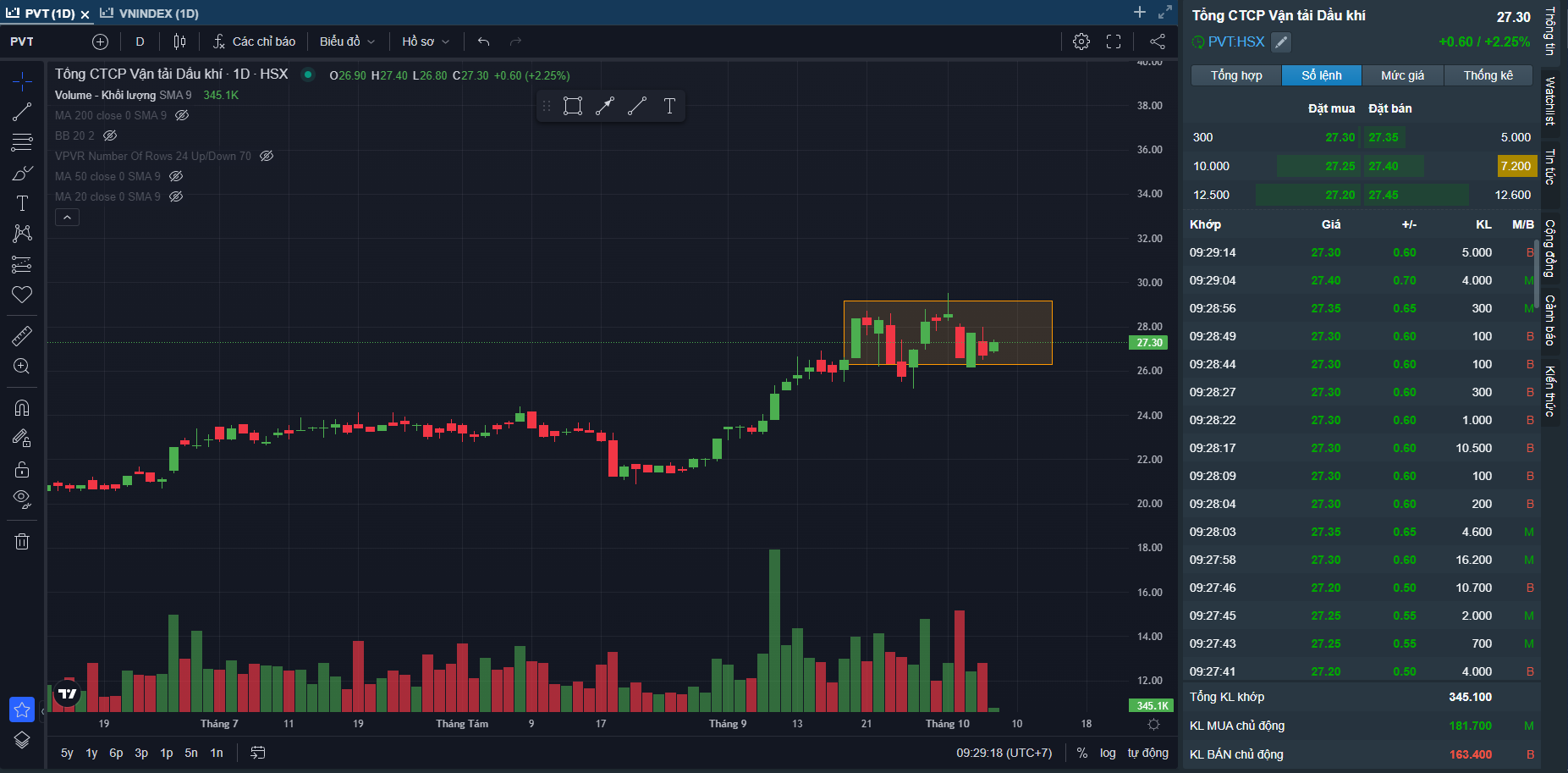Screen dimensions: 1568x773
Task: Open the heart icons and shapes tool
Action: [x=22, y=295]
